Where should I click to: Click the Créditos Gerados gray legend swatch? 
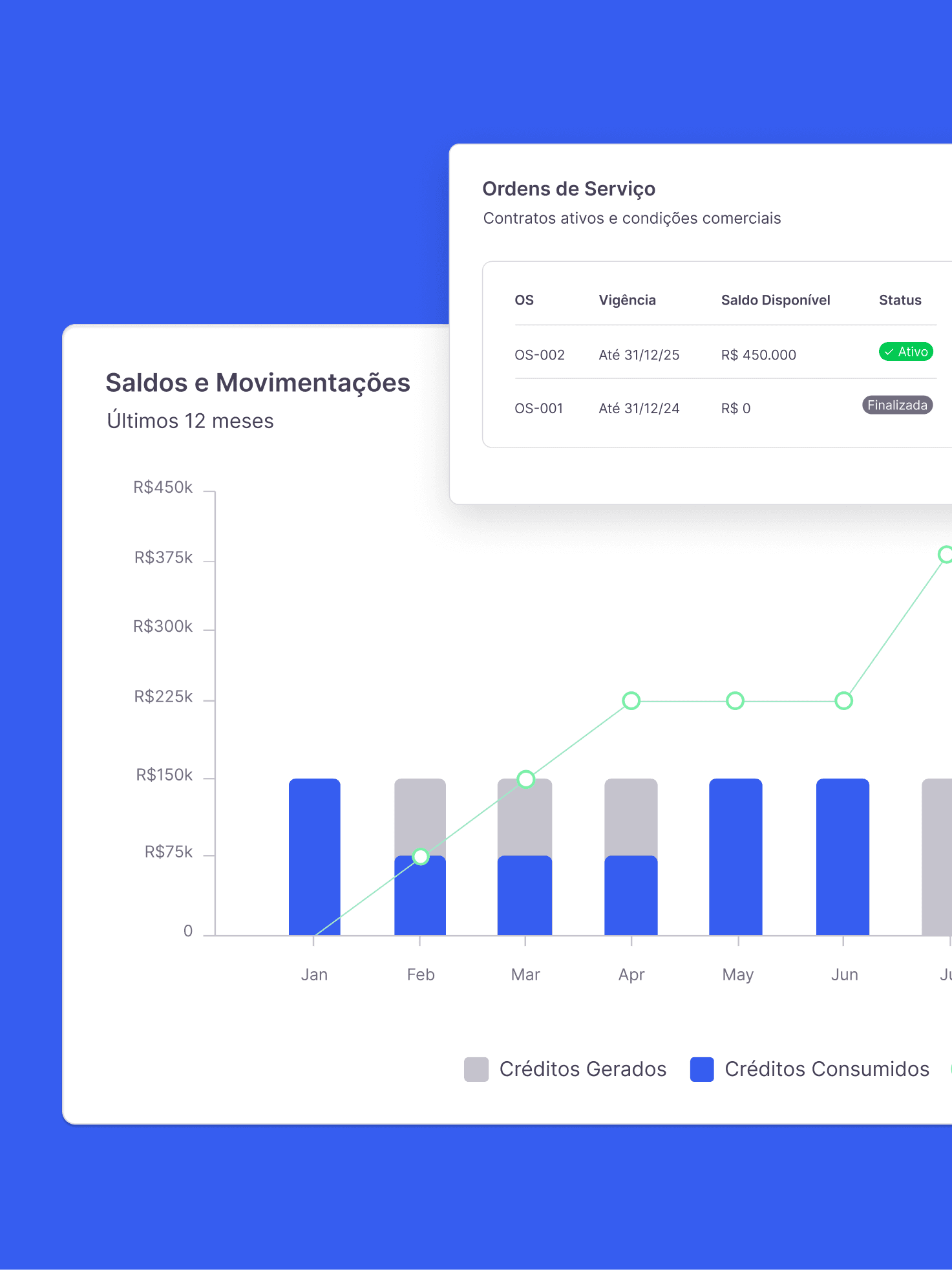tap(476, 1070)
